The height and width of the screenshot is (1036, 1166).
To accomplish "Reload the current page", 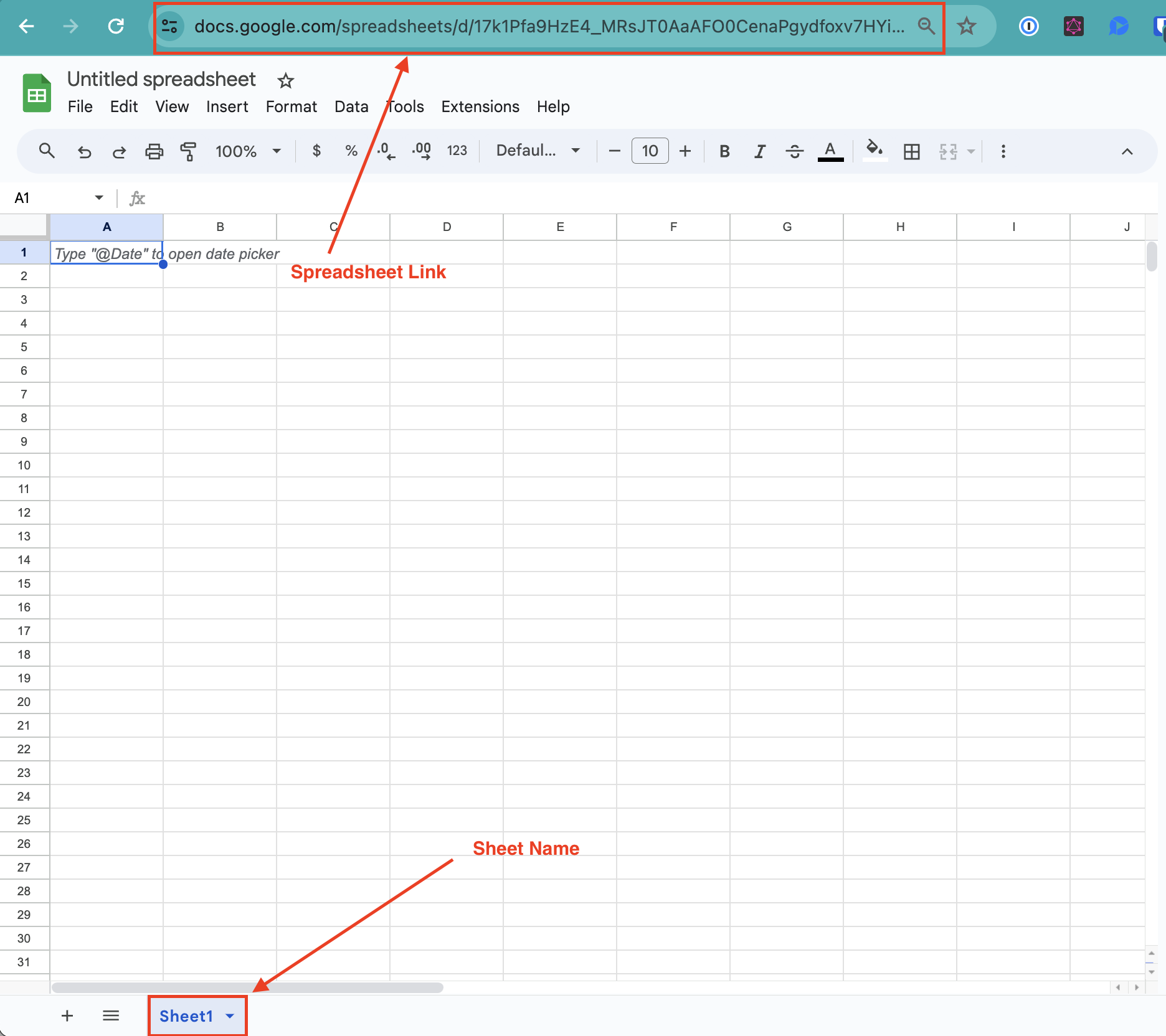I will click(x=116, y=26).
